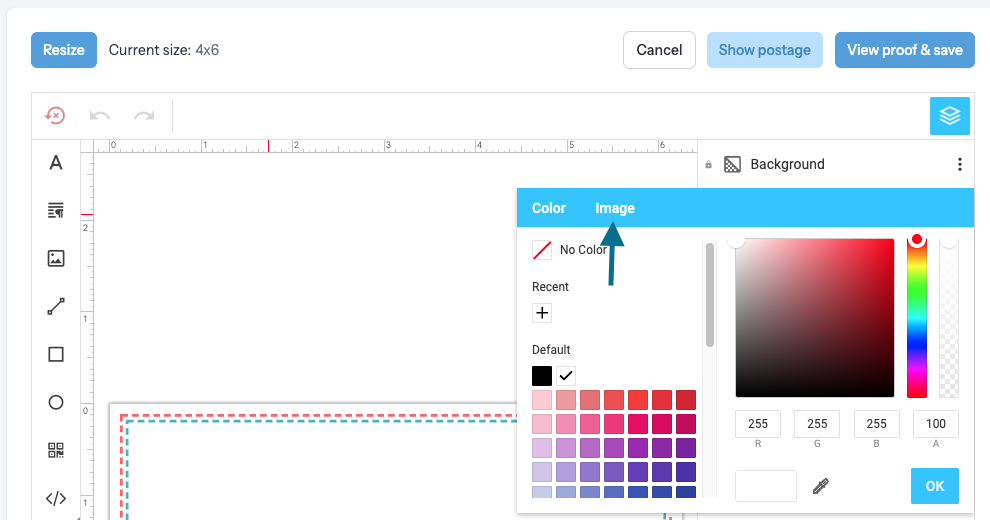990x520 pixels.
Task: Click the Show postage button
Action: pyautogui.click(x=765, y=50)
